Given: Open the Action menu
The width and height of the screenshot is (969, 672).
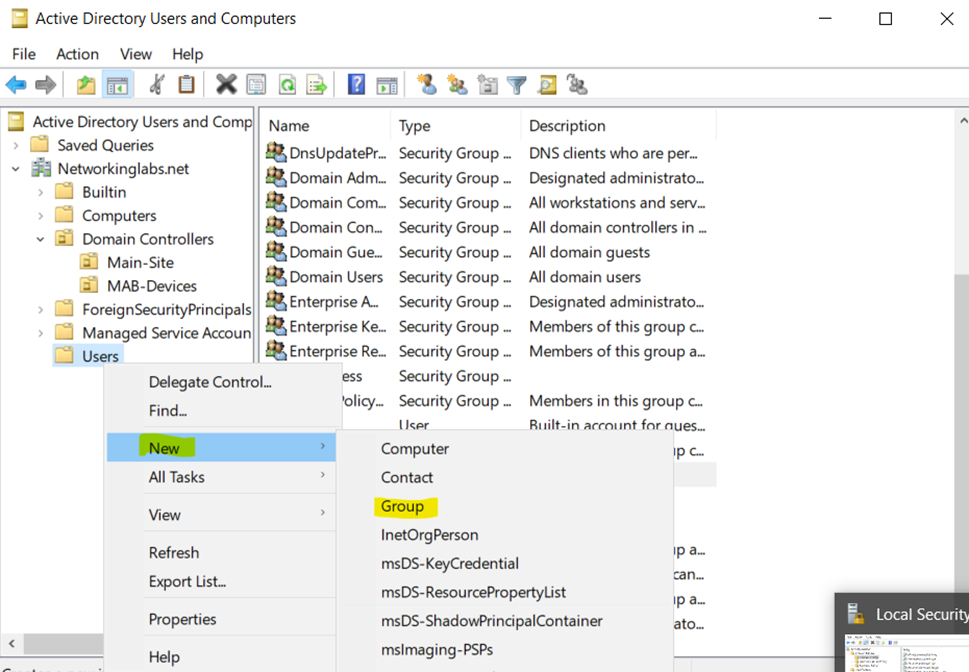Looking at the screenshot, I should tap(77, 54).
